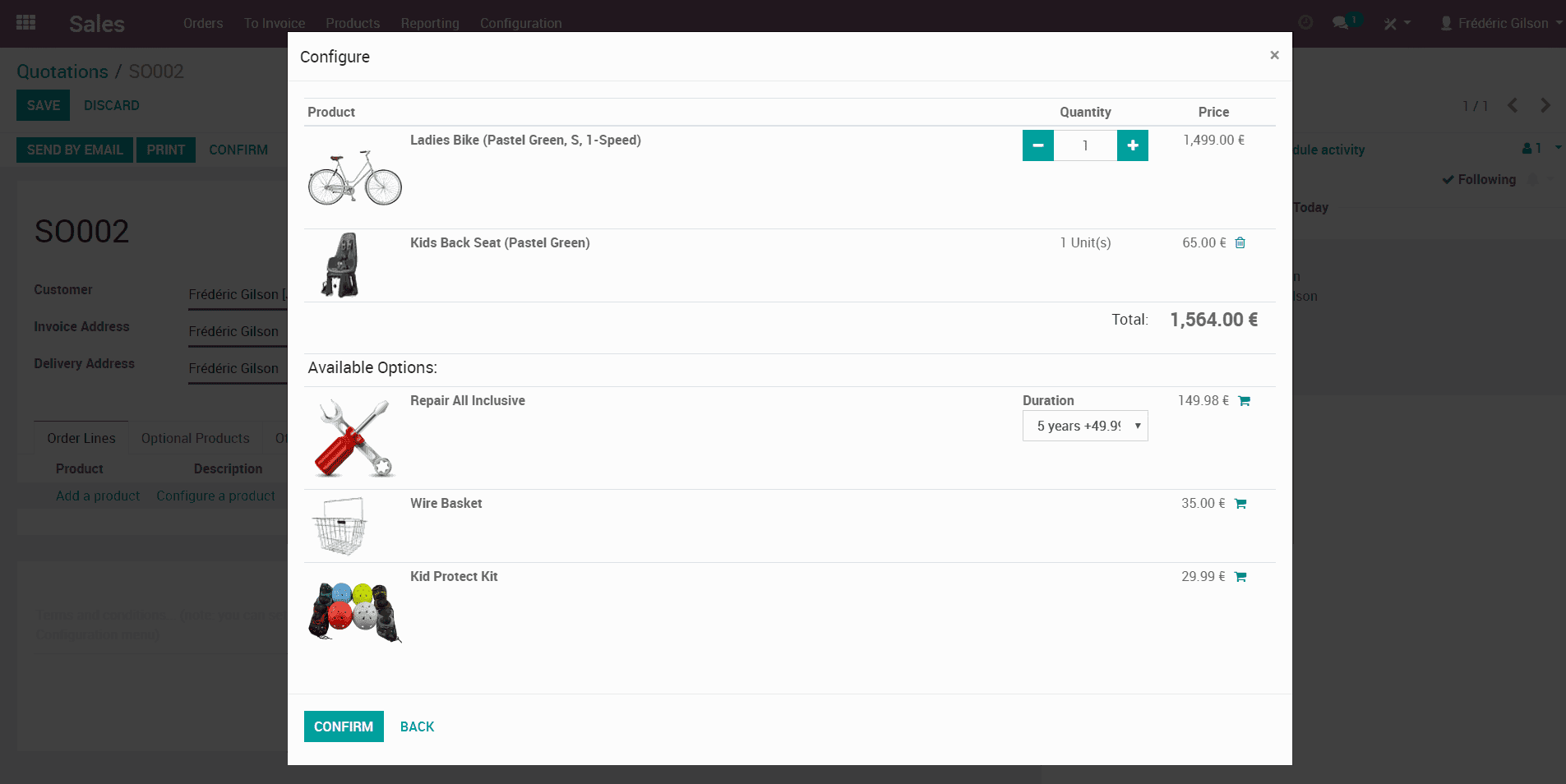Viewport: 1566px width, 784px height.
Task: Open the To Invoice menu
Action: click(x=275, y=23)
